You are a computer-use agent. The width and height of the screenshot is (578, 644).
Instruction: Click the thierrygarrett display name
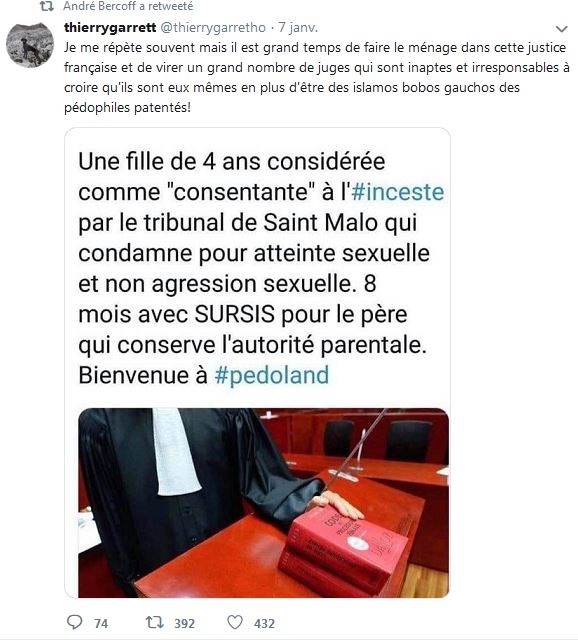click(110, 28)
